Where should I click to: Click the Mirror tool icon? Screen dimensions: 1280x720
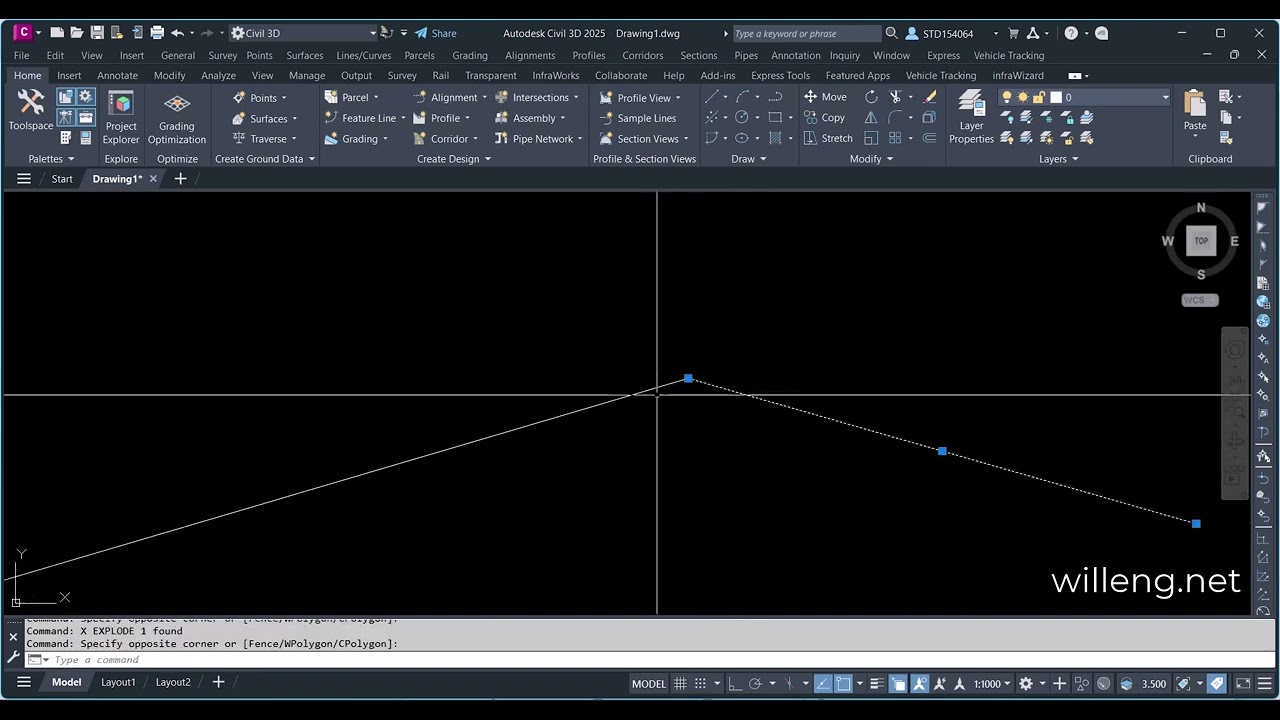[x=871, y=118]
